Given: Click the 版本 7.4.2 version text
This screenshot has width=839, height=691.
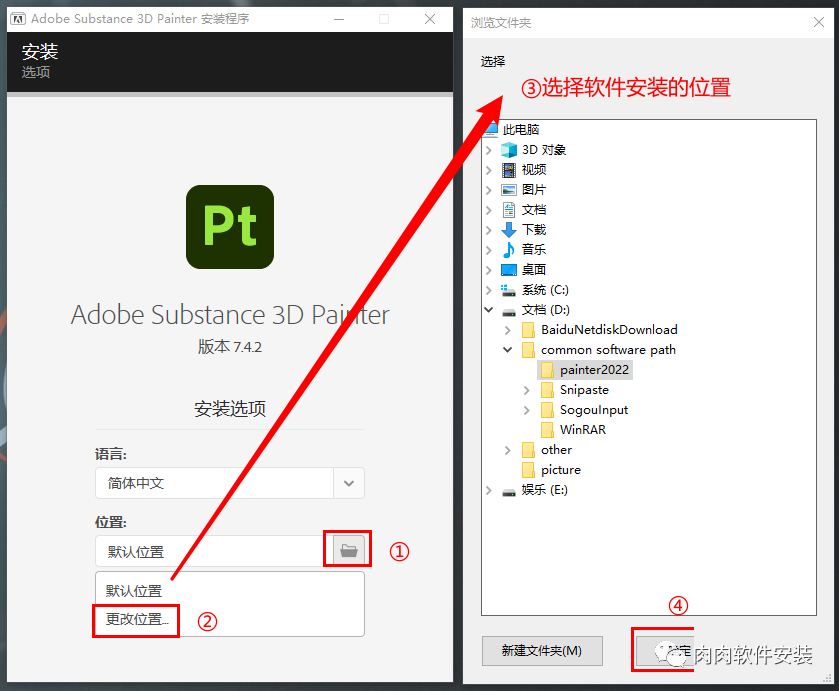Looking at the screenshot, I should tap(230, 347).
